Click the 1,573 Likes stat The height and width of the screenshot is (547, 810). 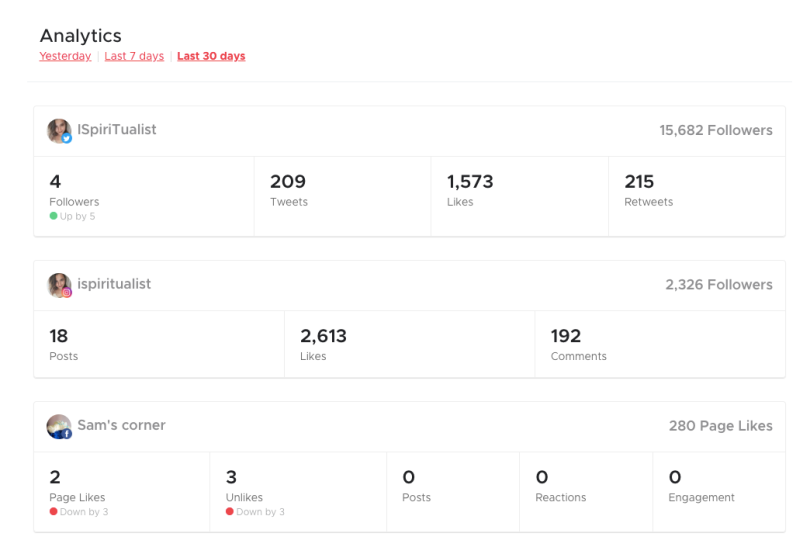(470, 190)
